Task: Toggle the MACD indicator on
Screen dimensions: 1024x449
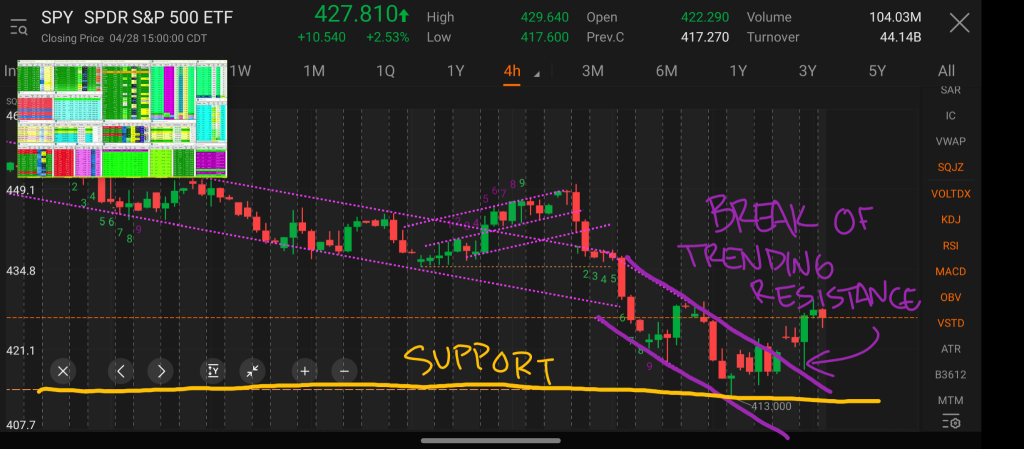Action: coord(950,271)
